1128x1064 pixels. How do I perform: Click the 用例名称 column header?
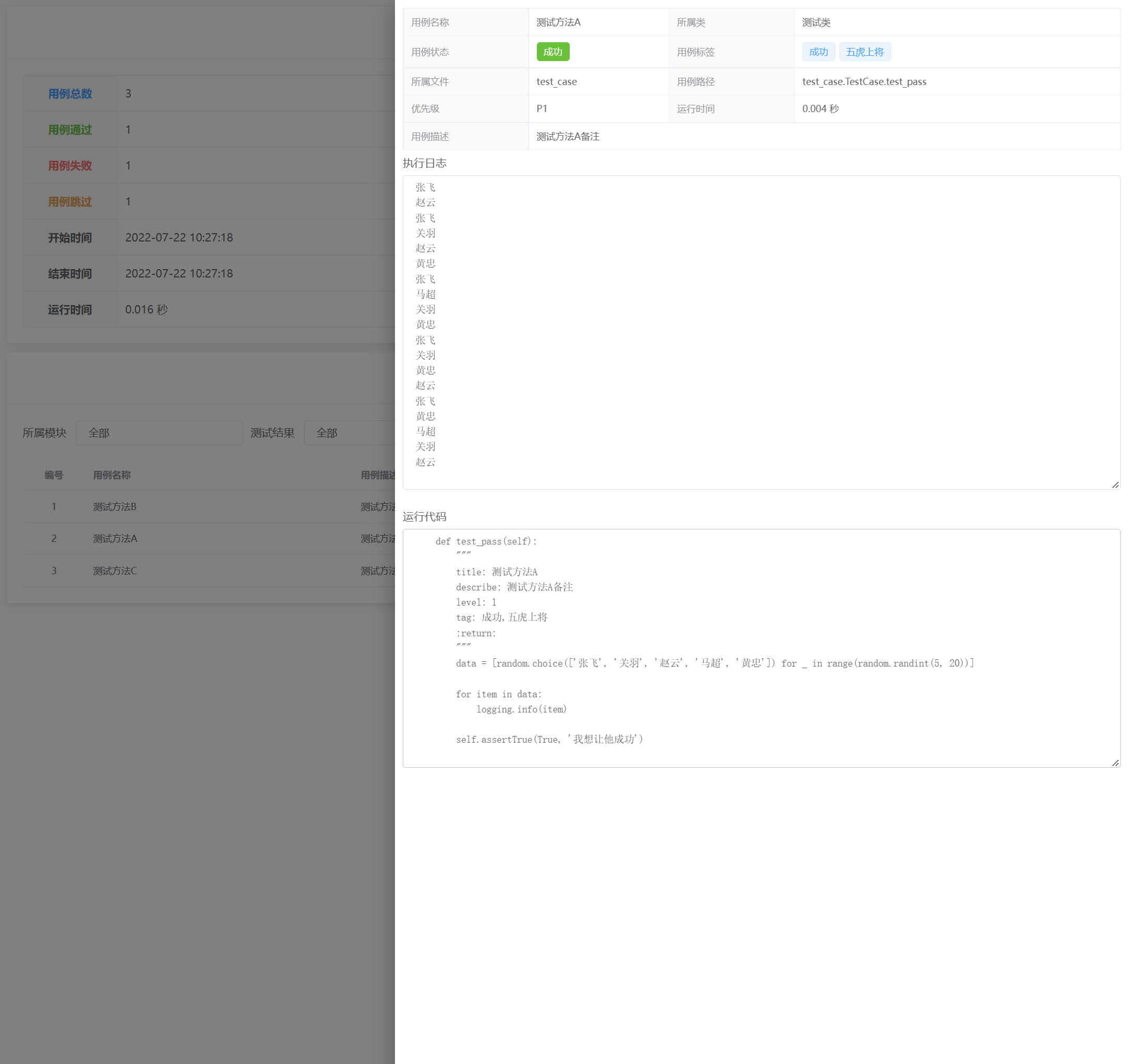[x=112, y=475]
